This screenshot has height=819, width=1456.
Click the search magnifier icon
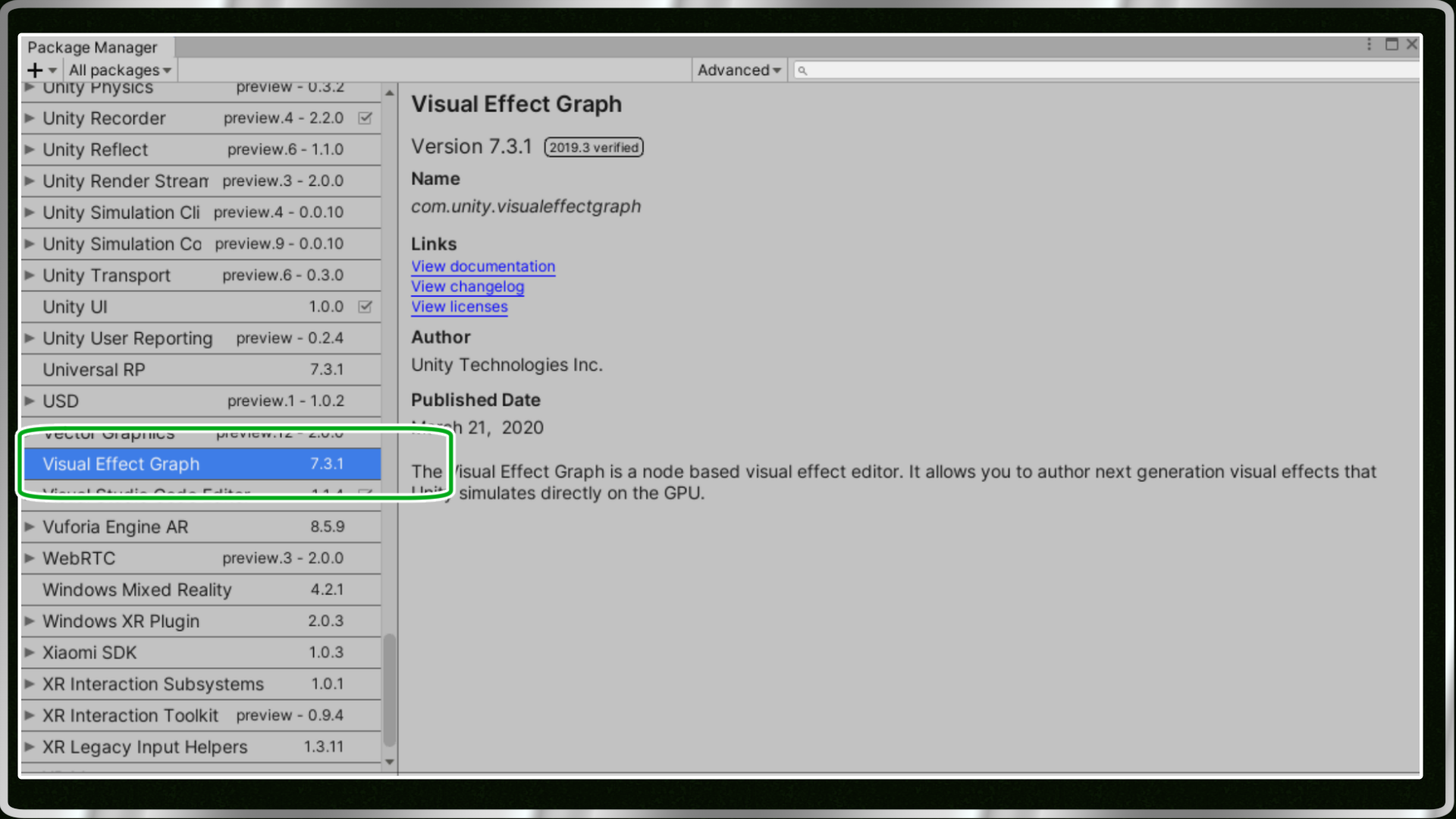click(x=802, y=71)
